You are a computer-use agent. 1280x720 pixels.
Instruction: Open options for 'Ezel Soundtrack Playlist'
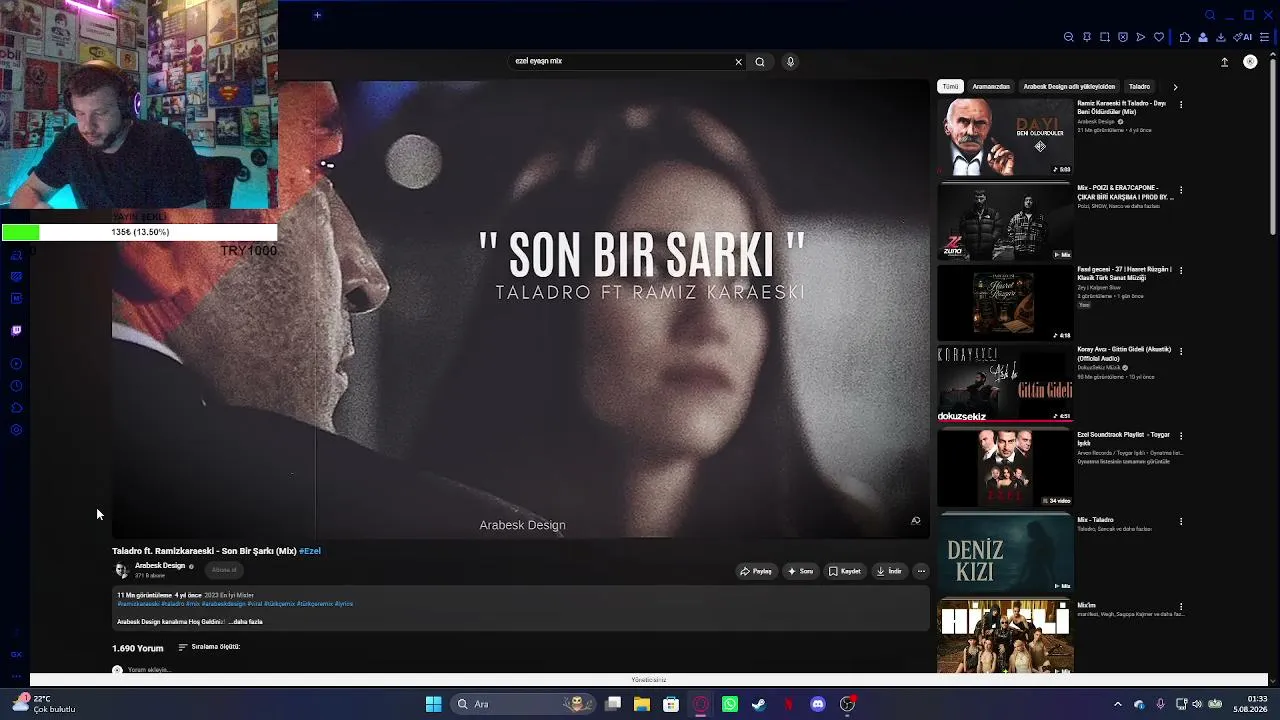coord(1181,436)
